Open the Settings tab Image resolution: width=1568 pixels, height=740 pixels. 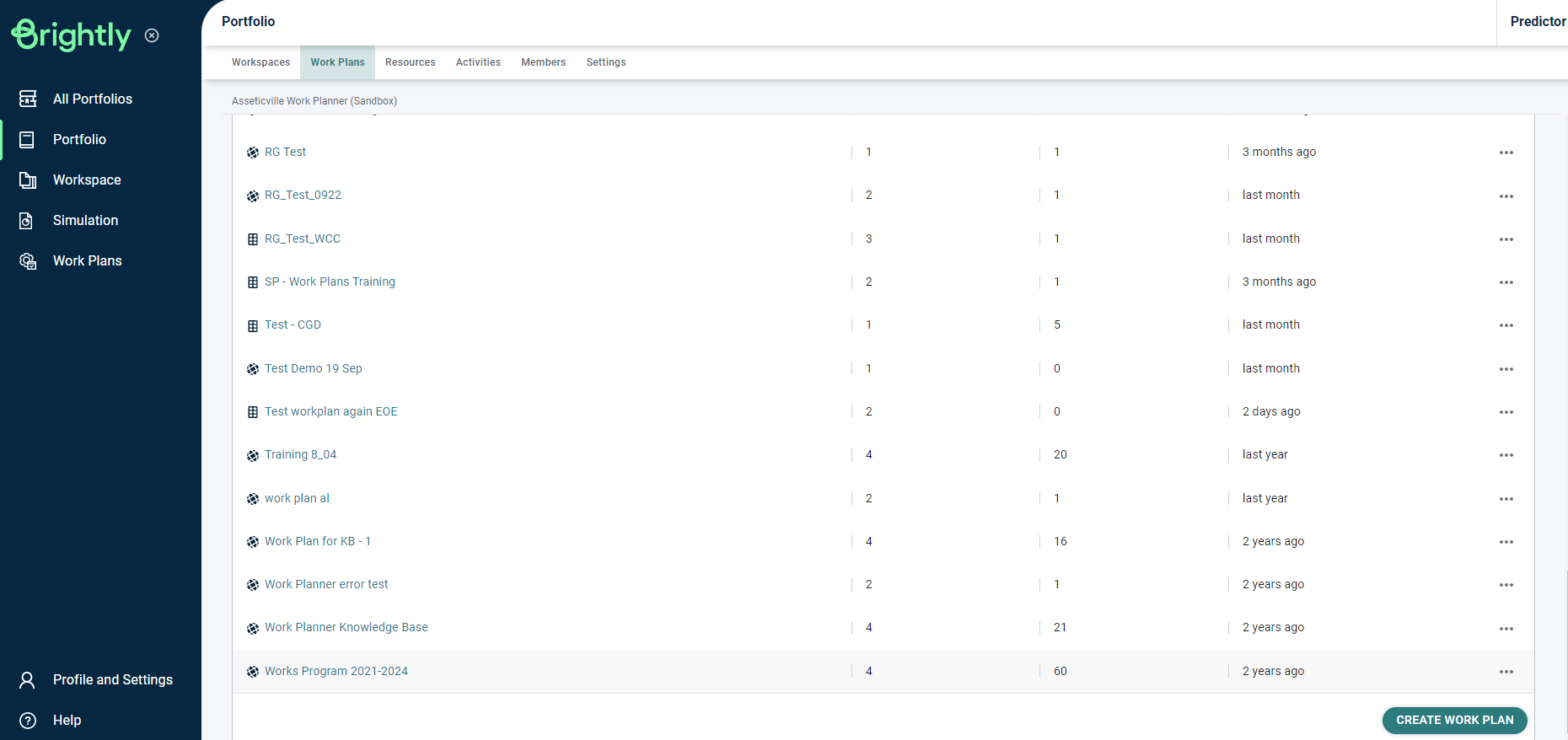point(606,62)
